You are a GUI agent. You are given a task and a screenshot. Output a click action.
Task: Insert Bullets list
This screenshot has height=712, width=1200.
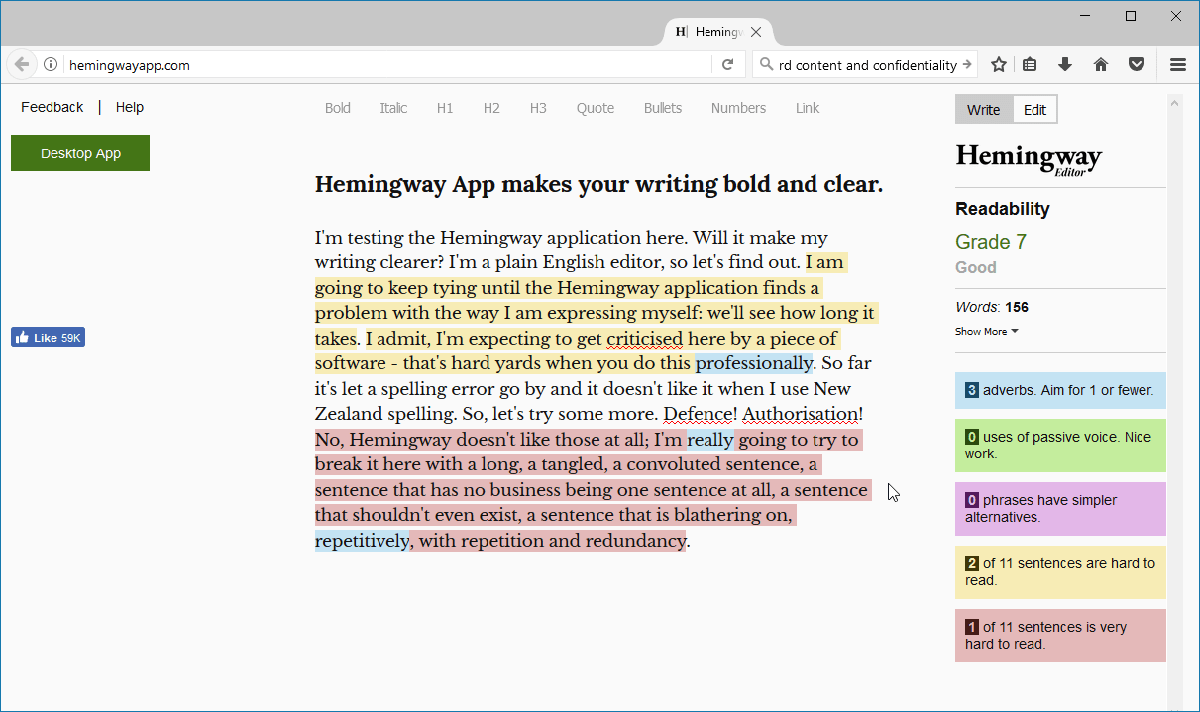tap(663, 108)
